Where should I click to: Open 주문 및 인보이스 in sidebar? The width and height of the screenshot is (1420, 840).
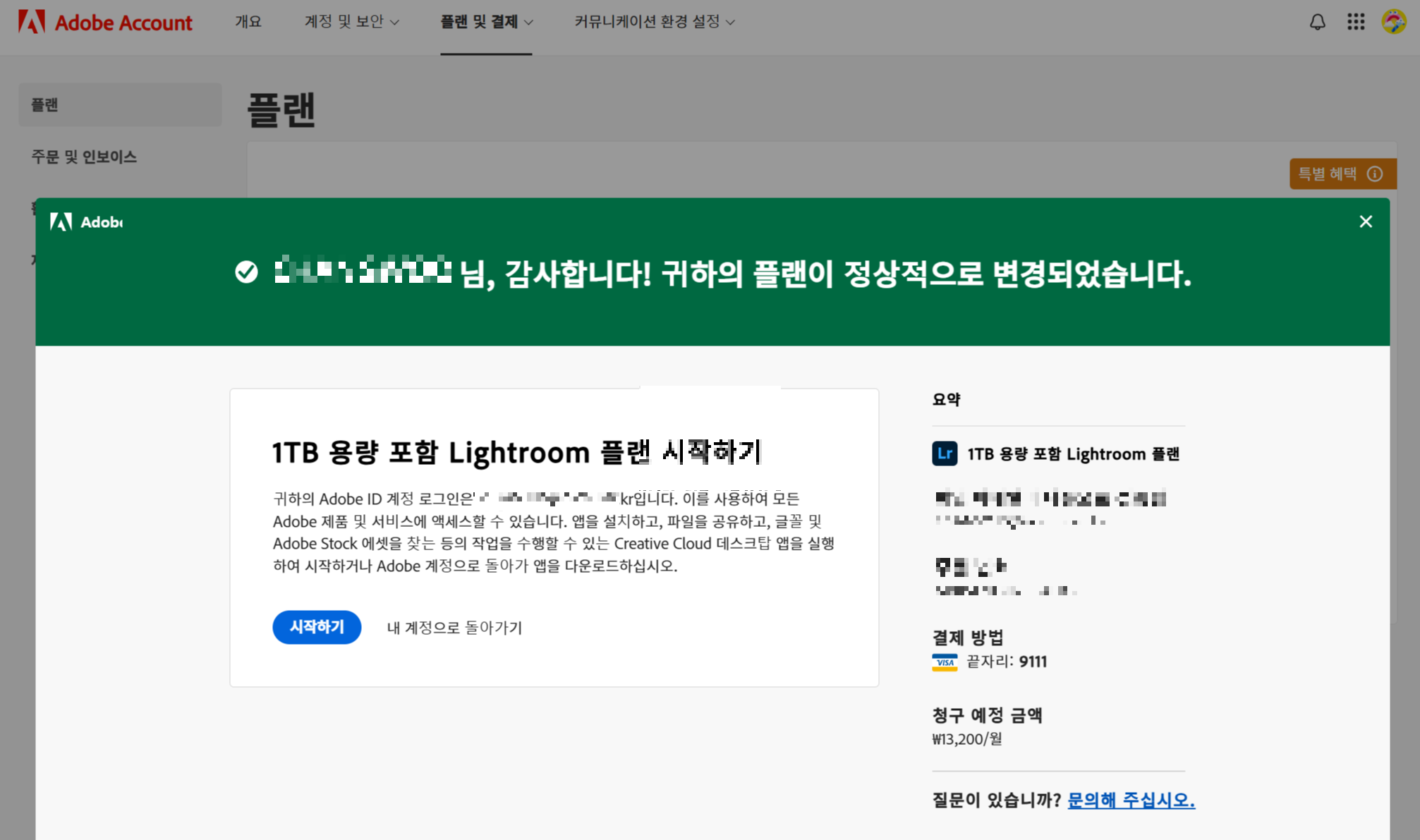pos(84,157)
